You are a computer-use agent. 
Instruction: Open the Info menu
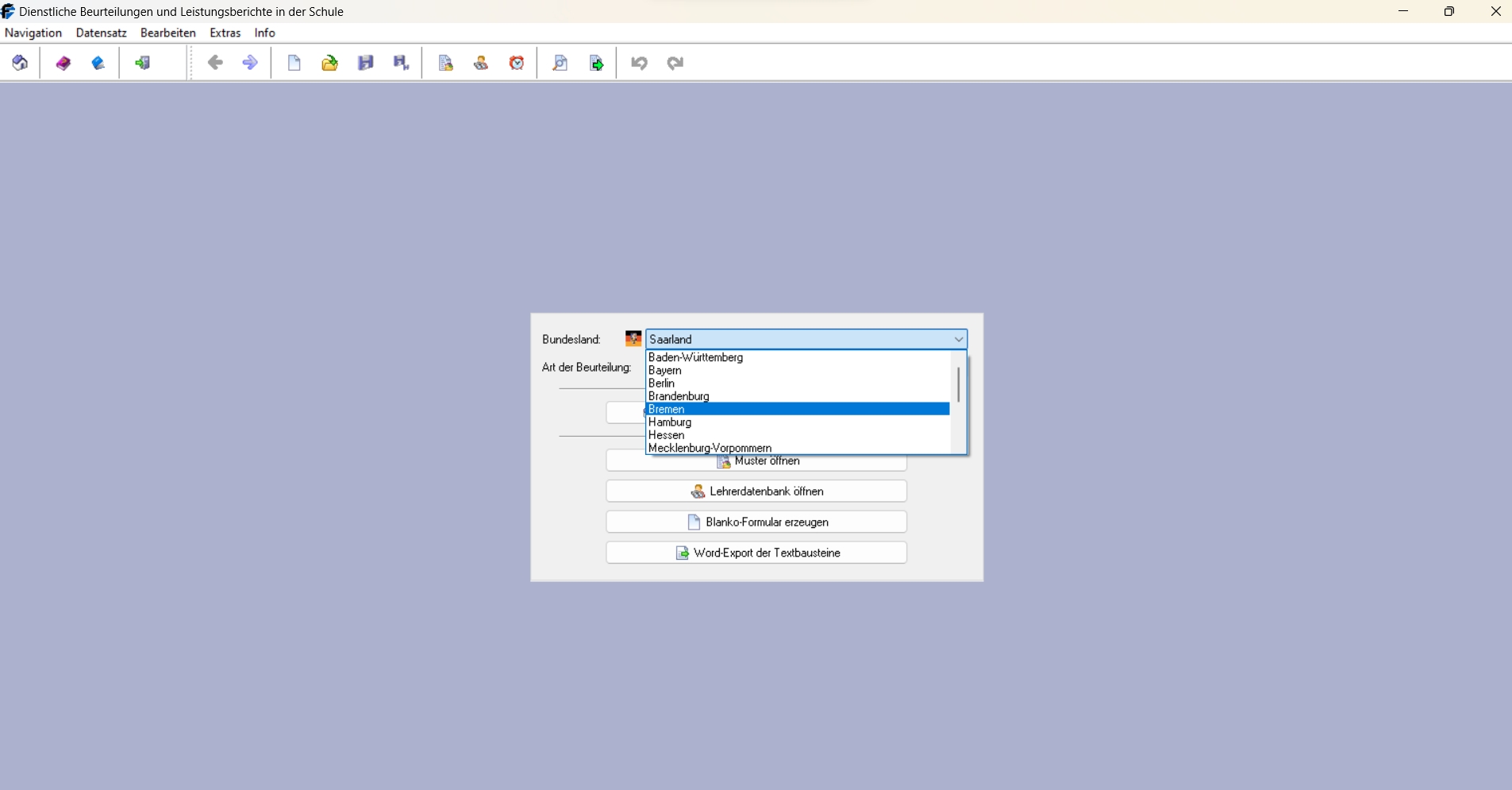[265, 33]
